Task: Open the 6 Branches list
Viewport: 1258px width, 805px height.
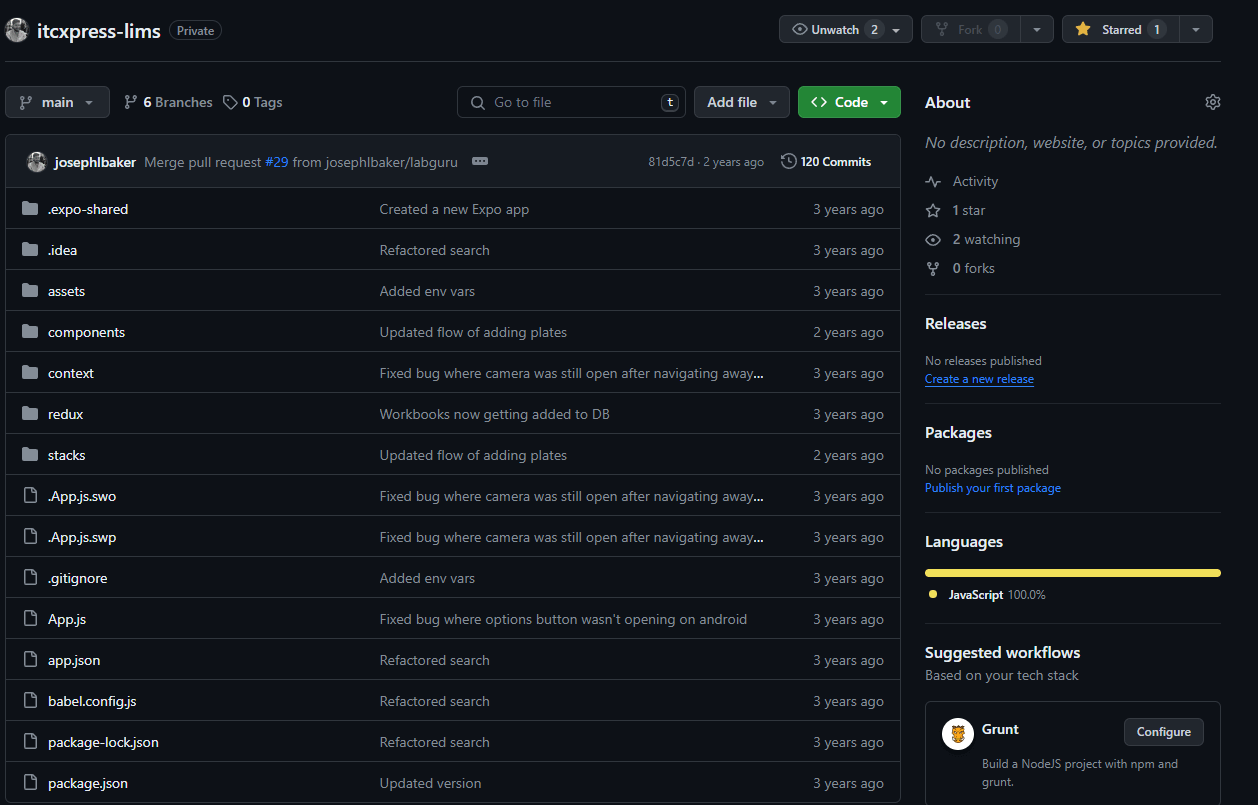Action: pyautogui.click(x=168, y=102)
